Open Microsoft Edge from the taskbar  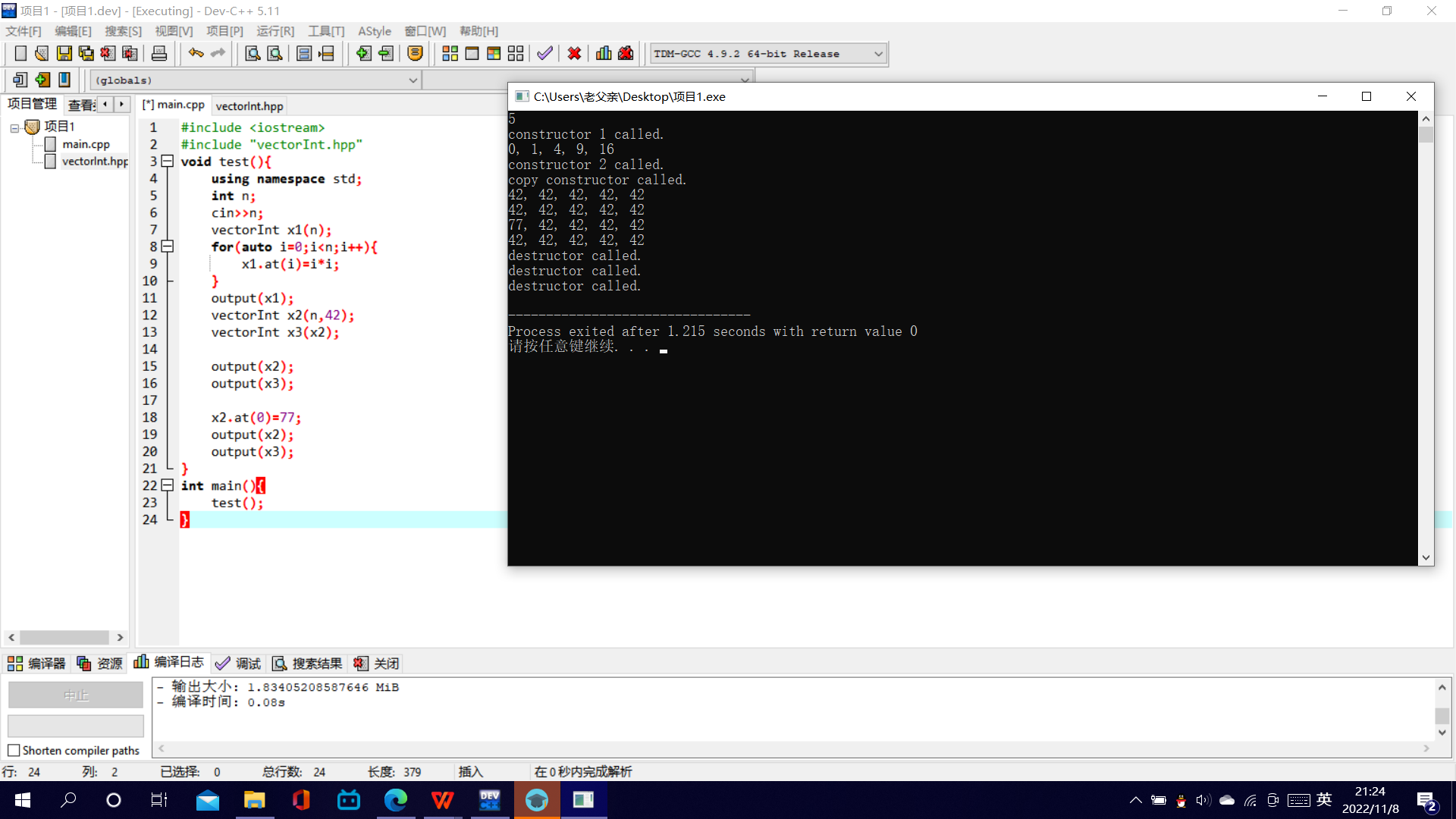coord(395,800)
